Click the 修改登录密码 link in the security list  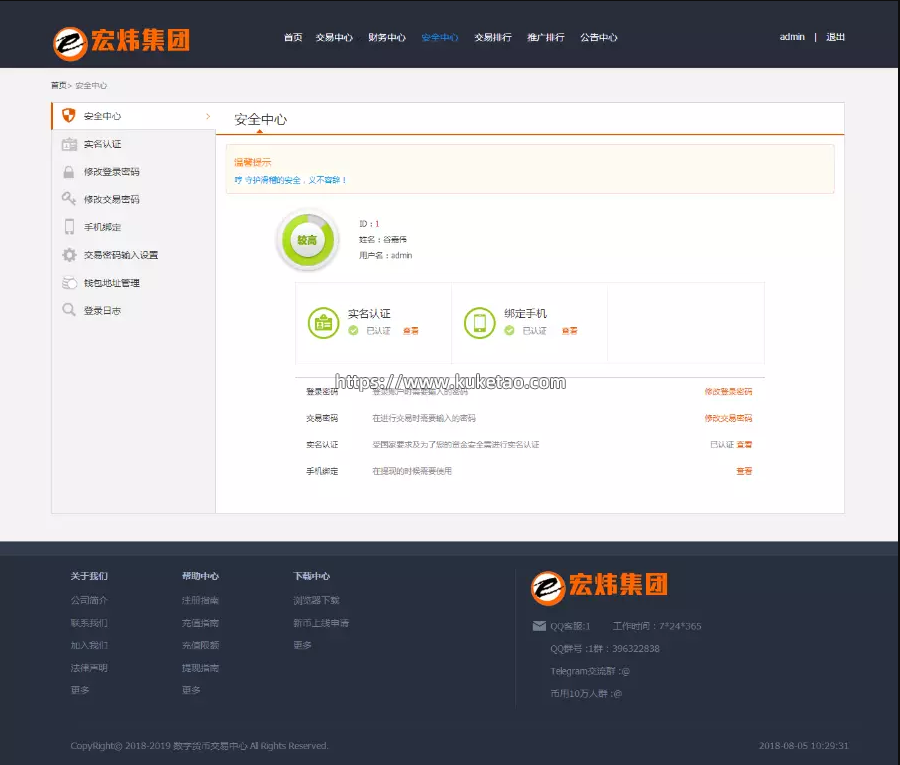[x=728, y=392]
